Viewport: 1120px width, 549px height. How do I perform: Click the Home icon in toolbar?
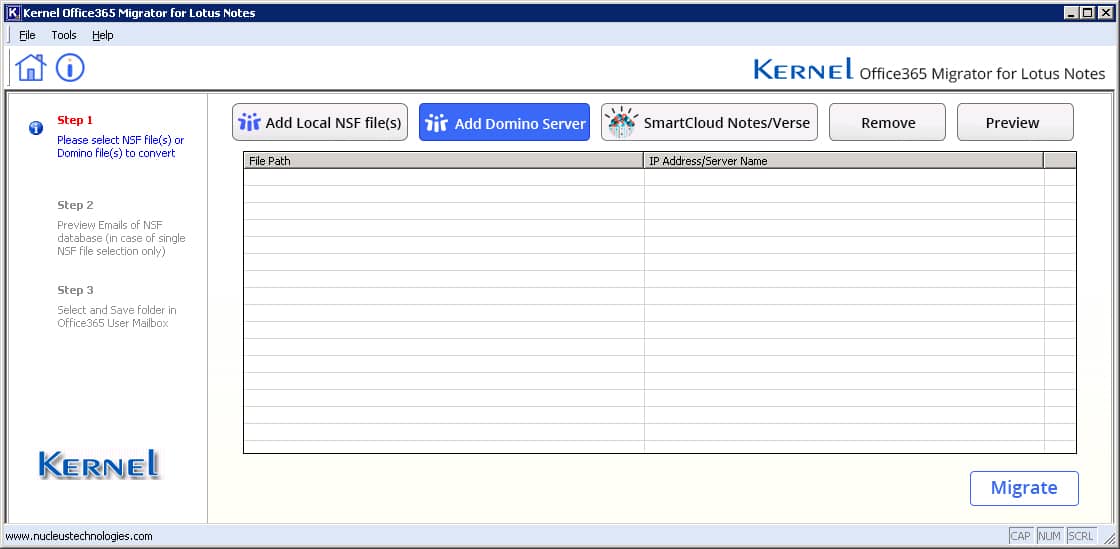pos(31,68)
